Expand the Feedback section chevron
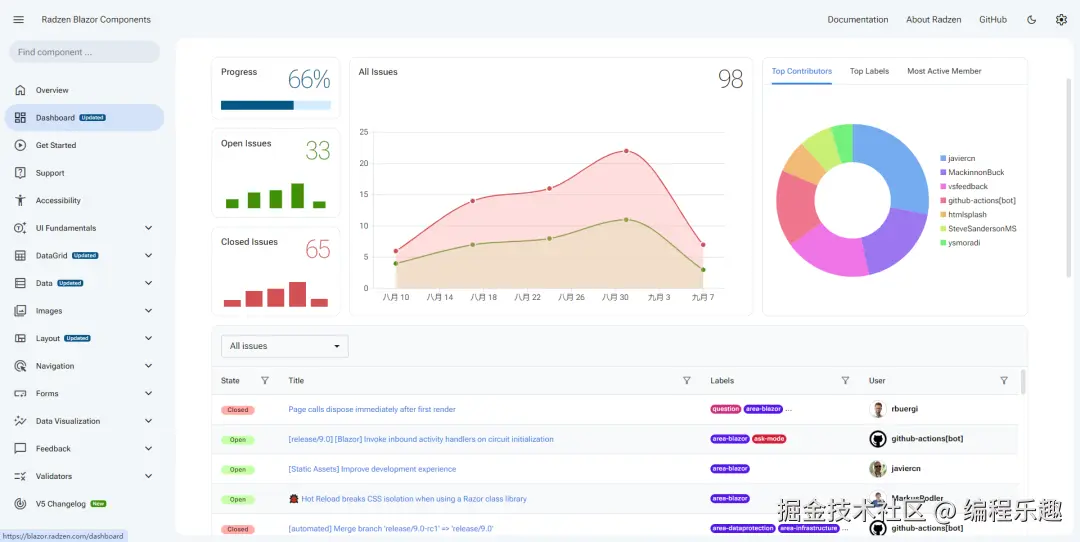1080x542 pixels. point(148,448)
